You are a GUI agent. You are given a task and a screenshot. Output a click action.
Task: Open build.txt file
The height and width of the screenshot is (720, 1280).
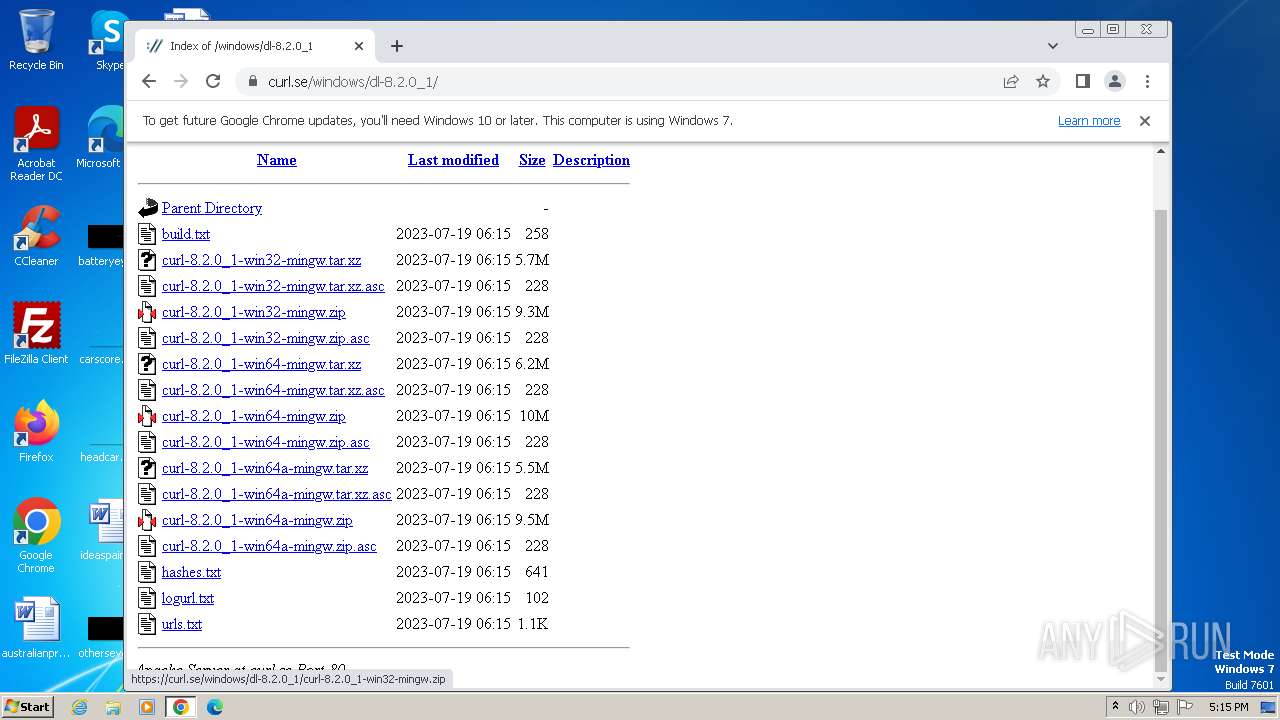point(186,234)
